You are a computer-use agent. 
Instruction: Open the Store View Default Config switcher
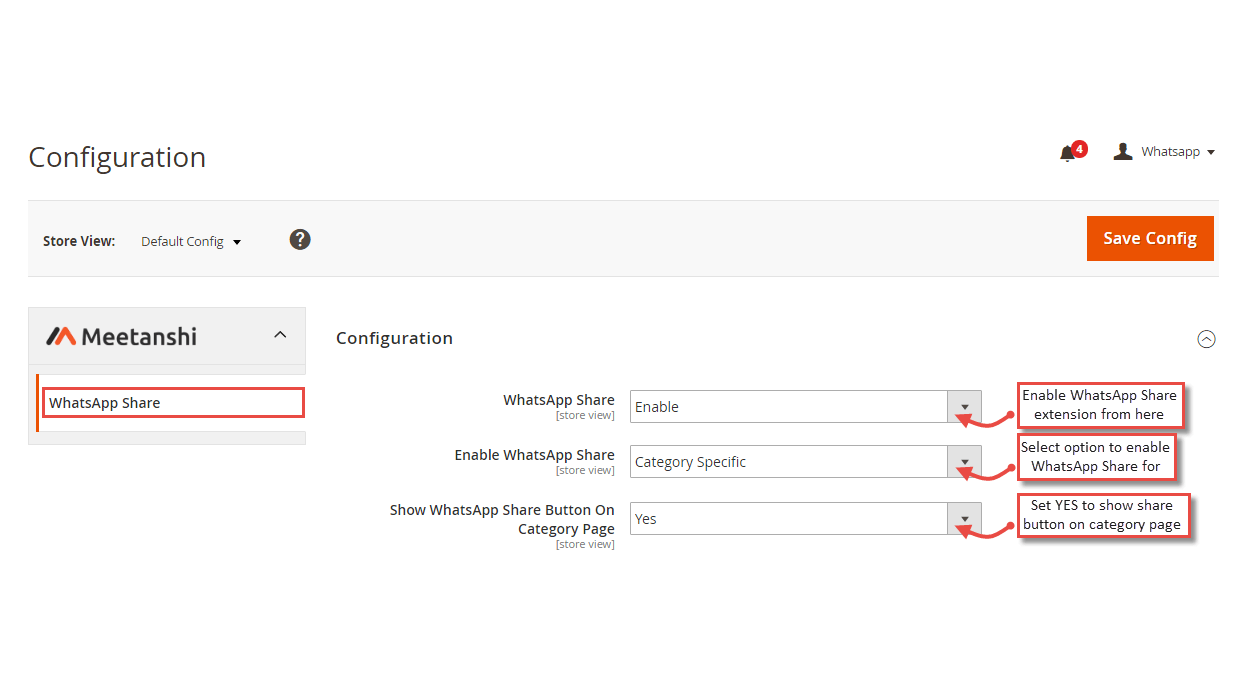click(191, 241)
